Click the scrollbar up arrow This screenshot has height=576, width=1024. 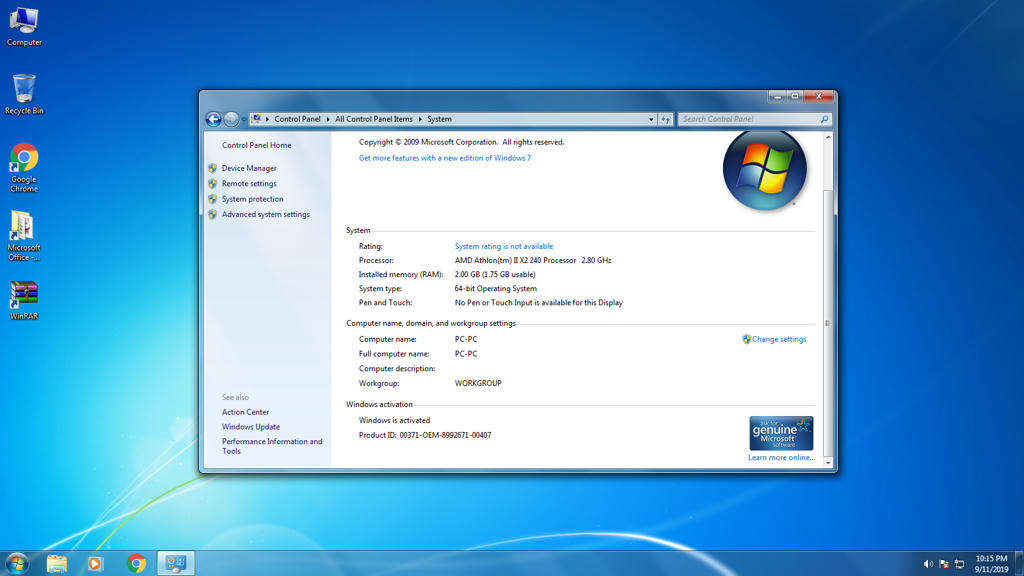[x=828, y=138]
